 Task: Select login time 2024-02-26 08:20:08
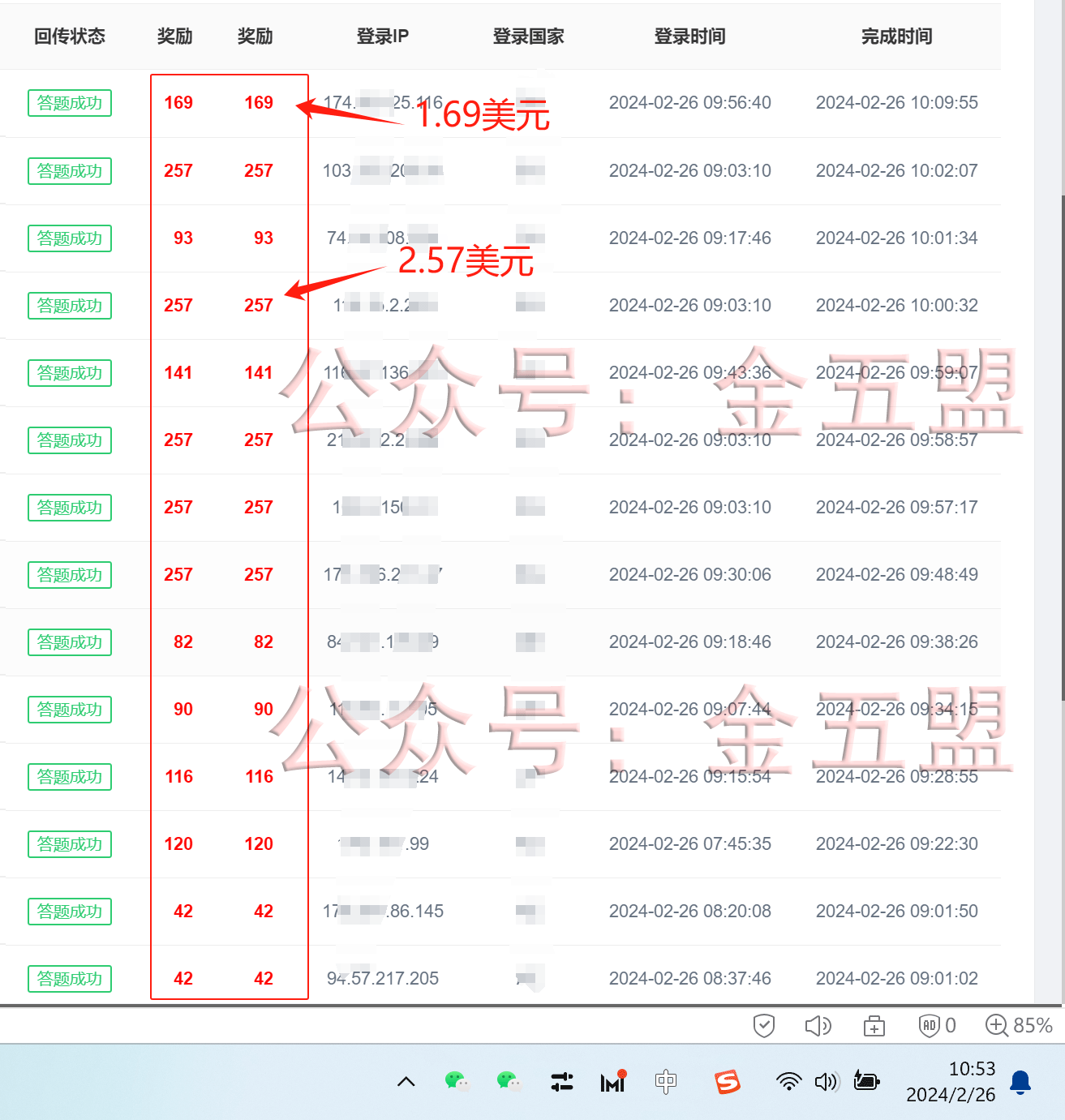coord(690,912)
